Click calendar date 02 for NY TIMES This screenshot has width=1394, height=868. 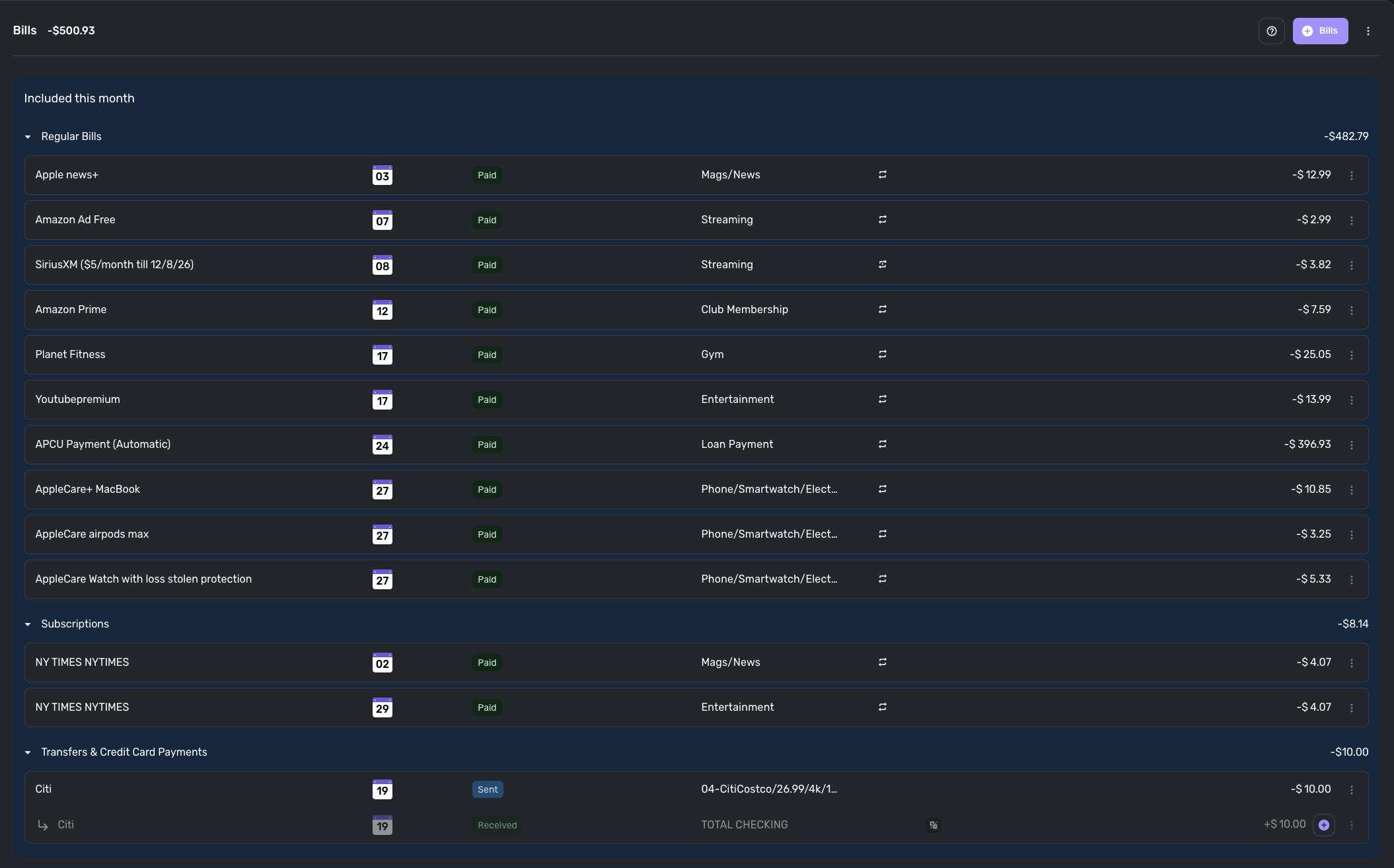[x=382, y=663]
